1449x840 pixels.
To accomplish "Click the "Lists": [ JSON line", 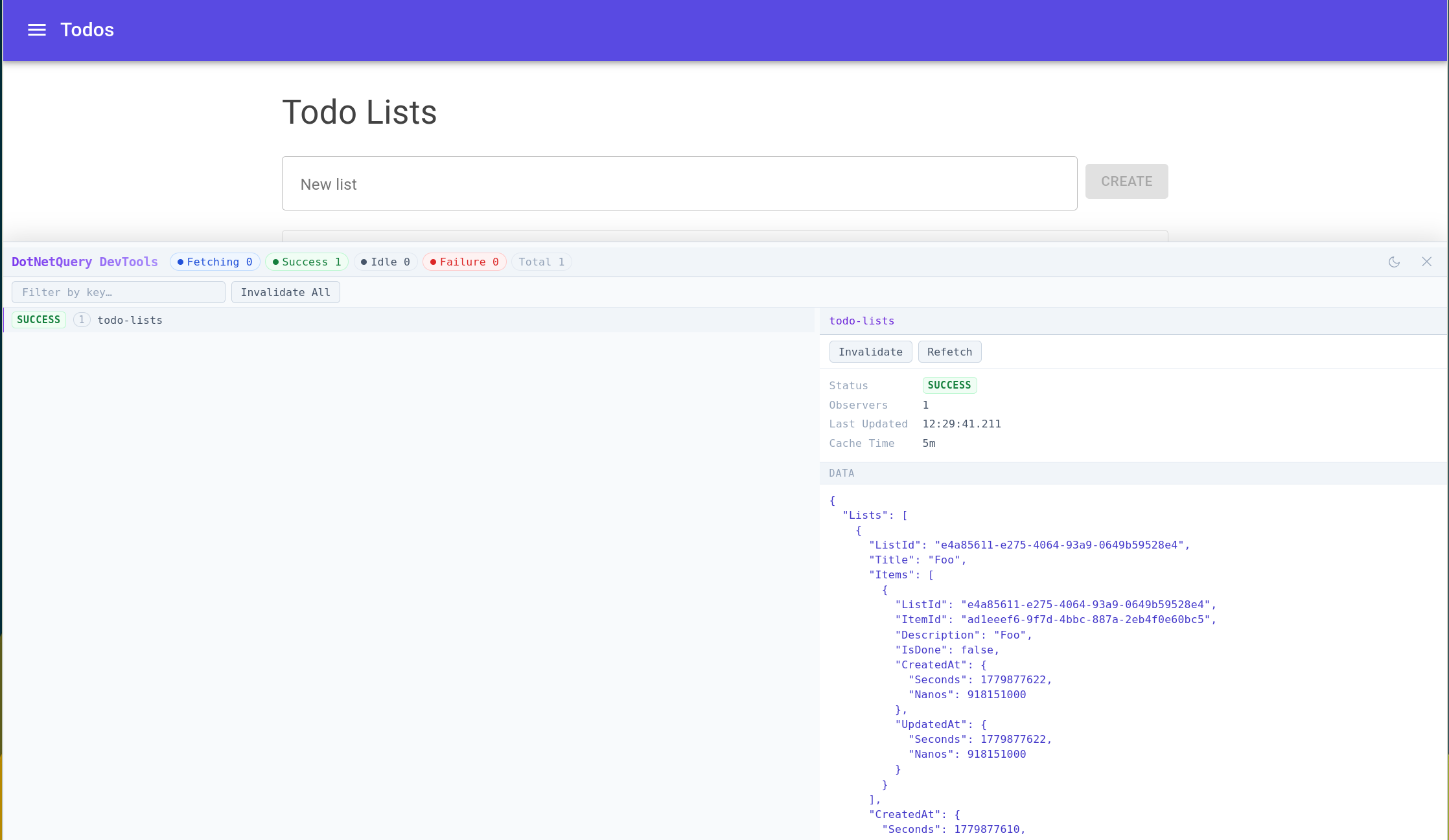I will point(875,516).
